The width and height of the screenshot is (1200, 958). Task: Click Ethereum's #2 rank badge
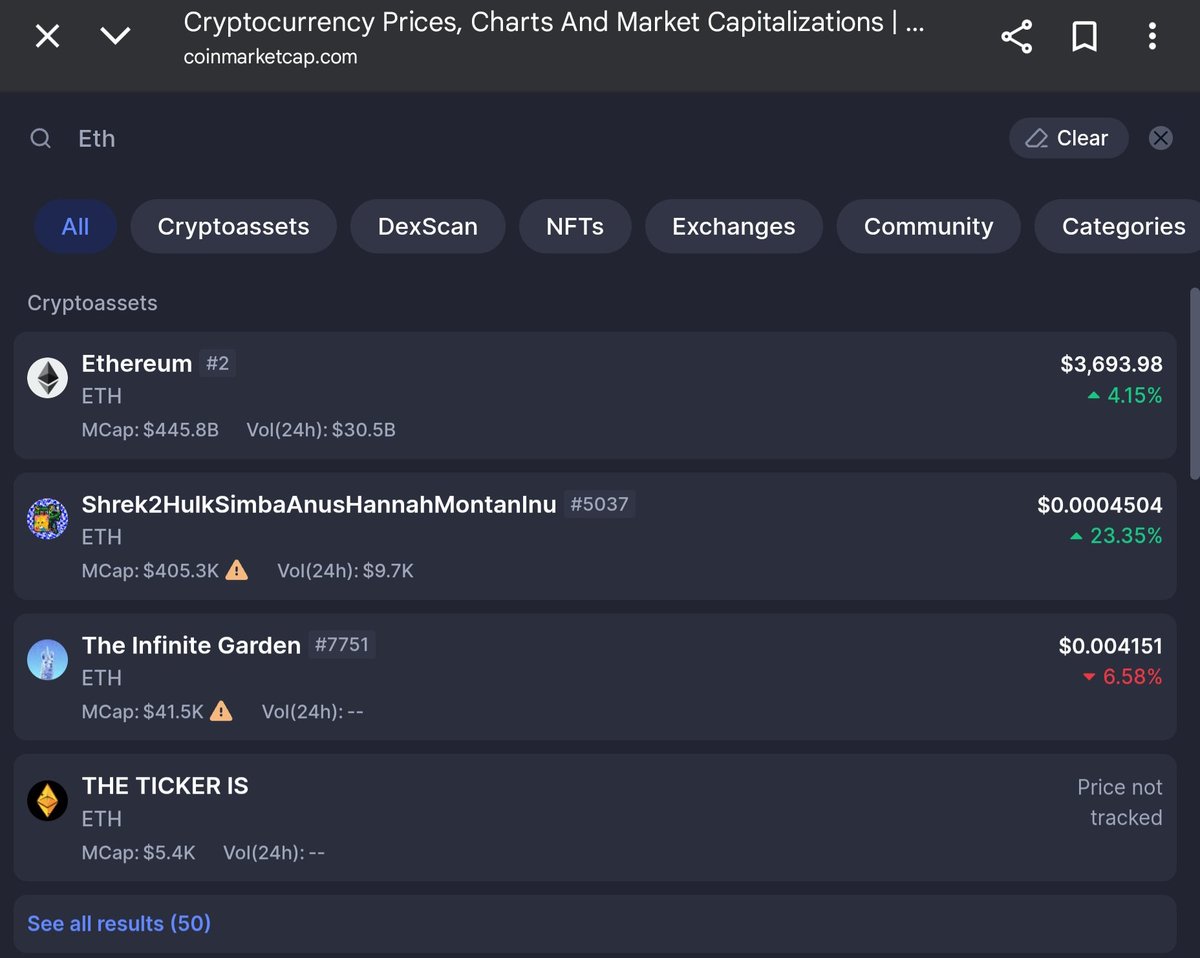point(218,363)
